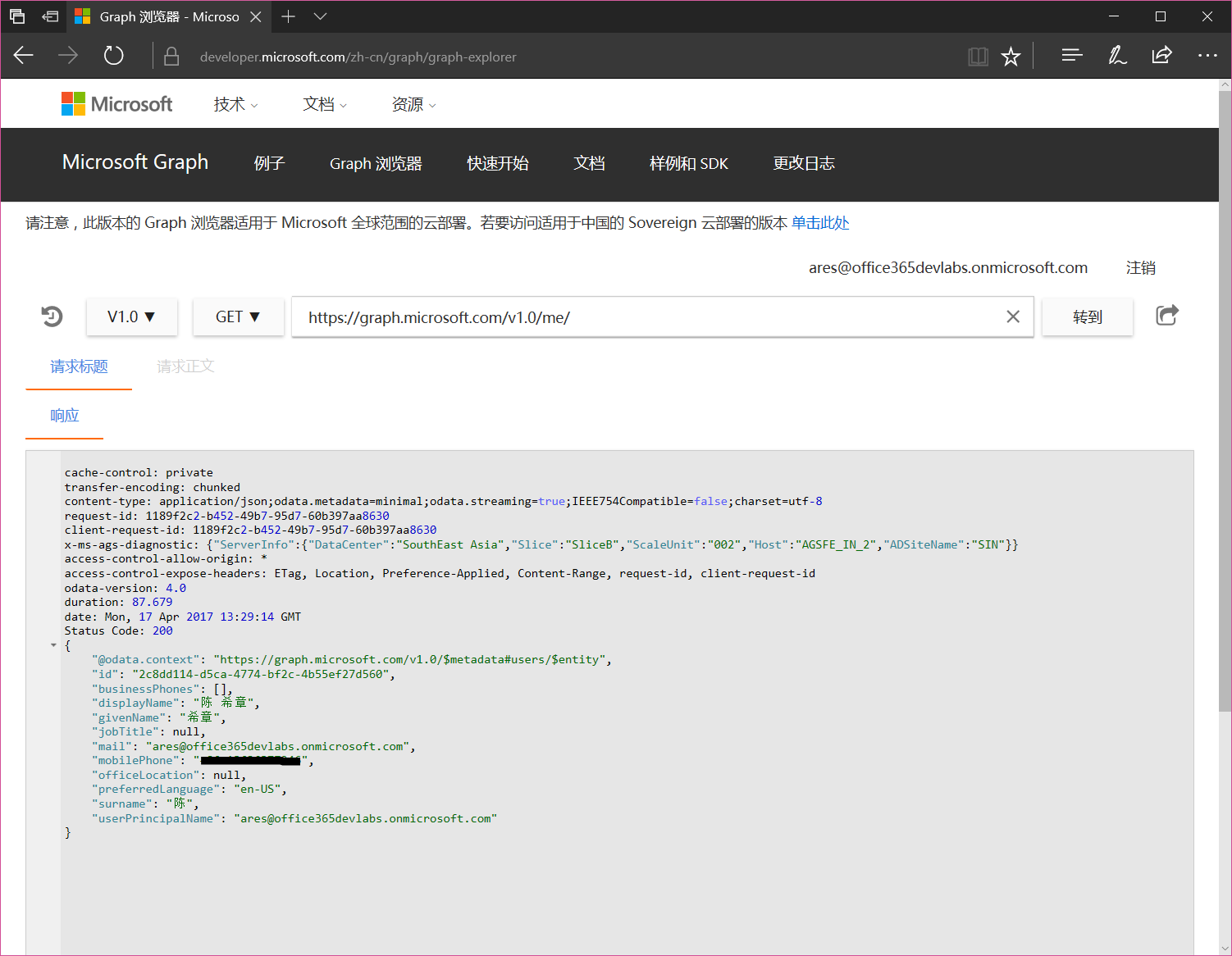This screenshot has height=956, width=1232.
Task: Refresh the page in the browser
Action: point(113,56)
